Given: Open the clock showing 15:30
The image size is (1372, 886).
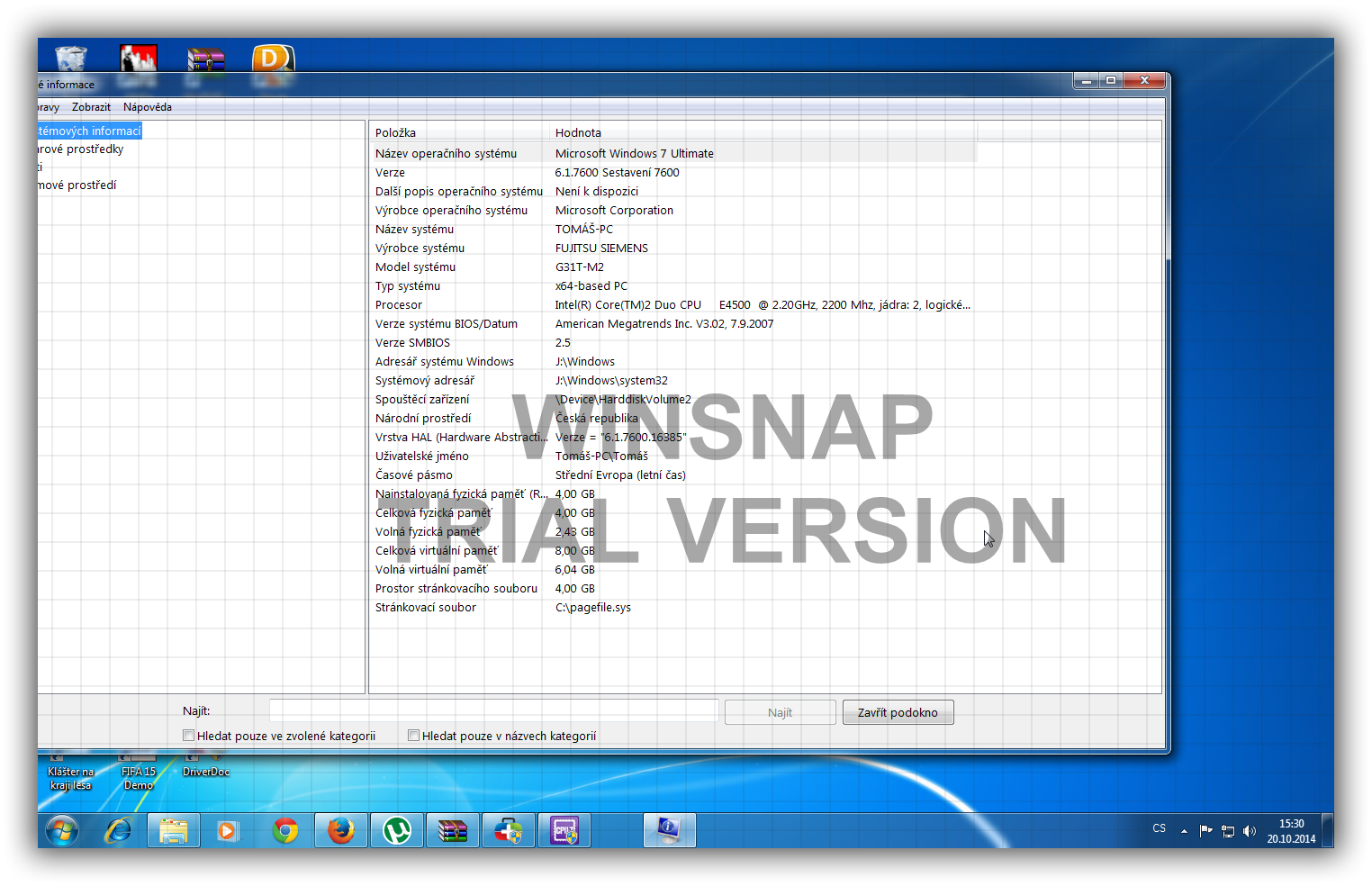Looking at the screenshot, I should pos(1291,831).
